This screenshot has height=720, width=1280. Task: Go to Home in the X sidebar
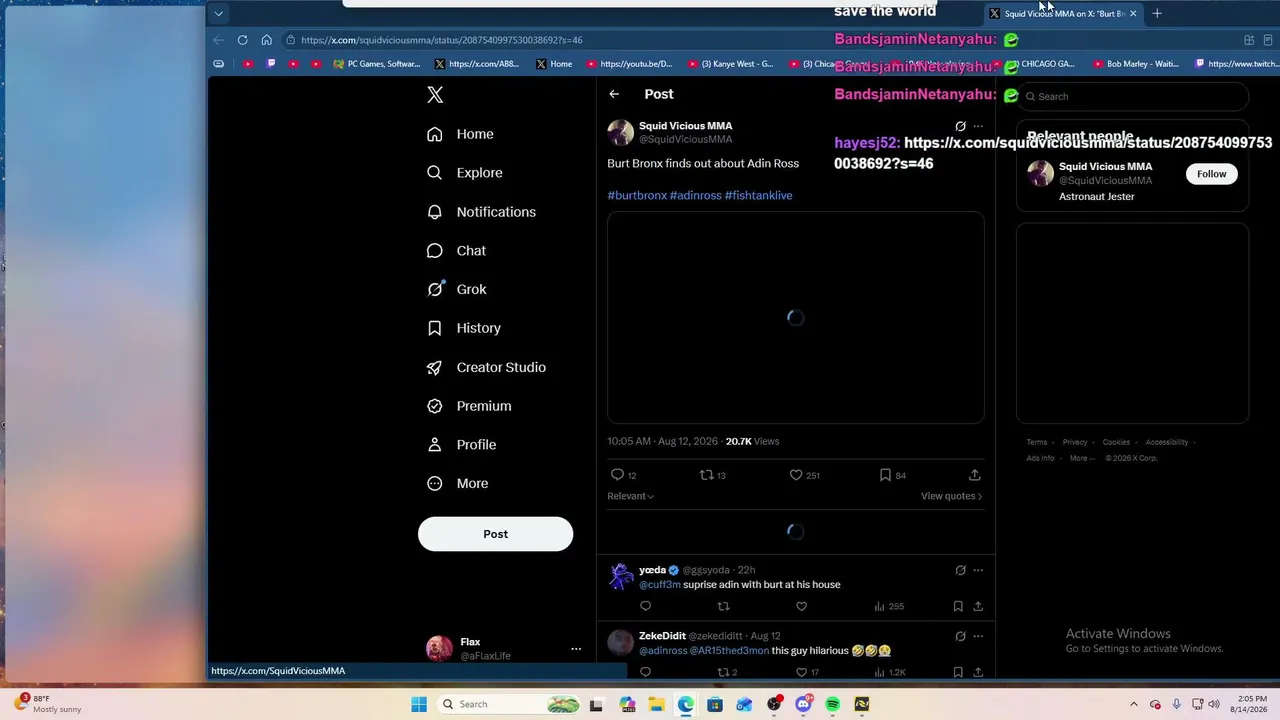pos(460,134)
